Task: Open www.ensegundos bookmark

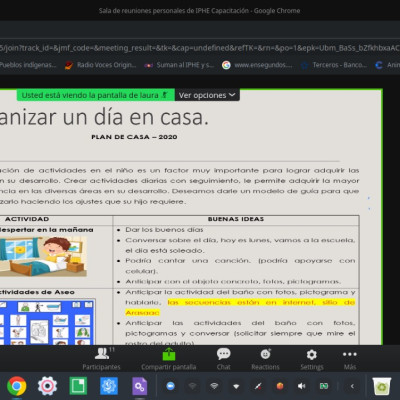Action: [257, 65]
